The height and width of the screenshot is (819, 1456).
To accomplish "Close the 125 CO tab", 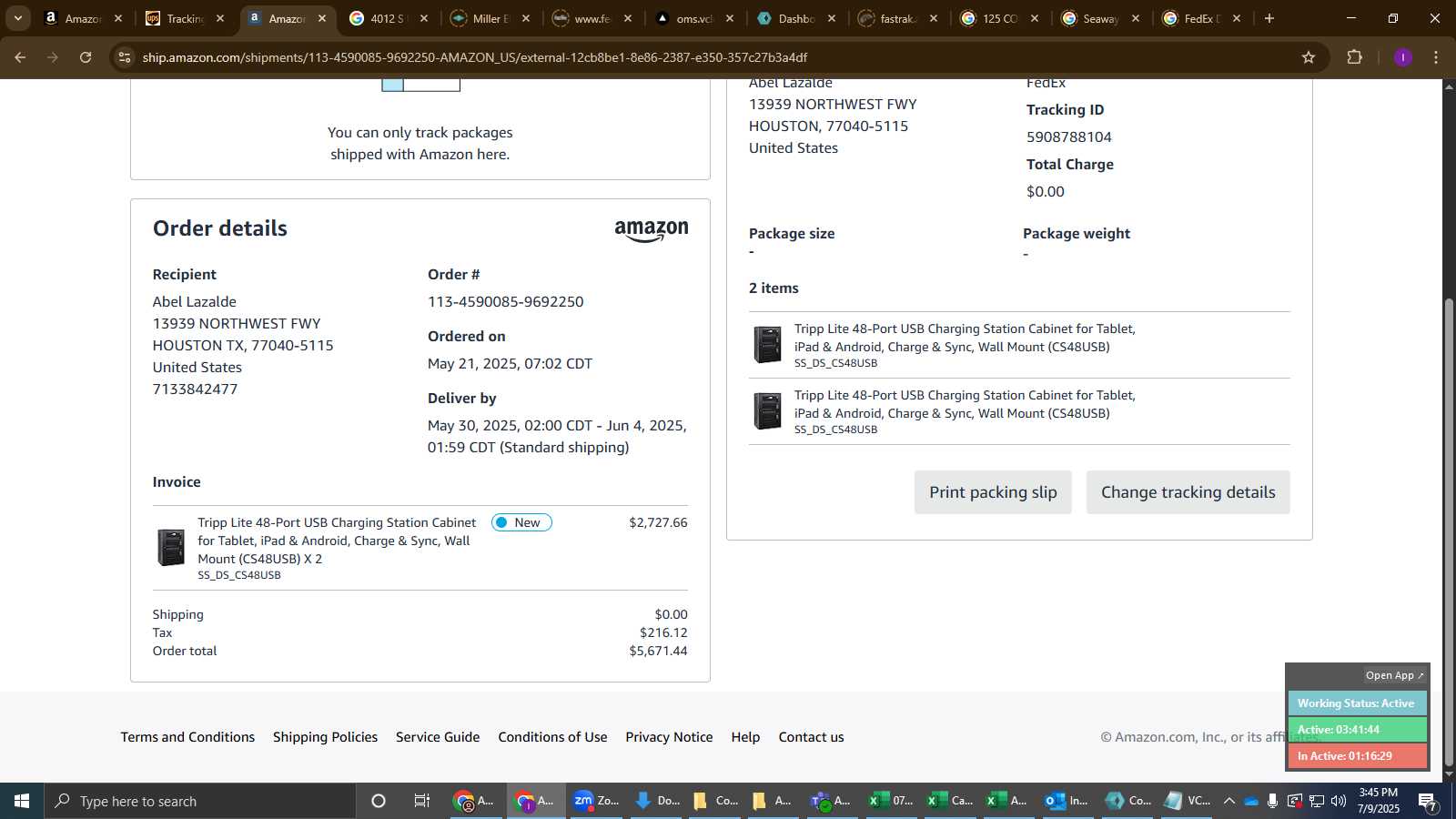I will [1035, 18].
